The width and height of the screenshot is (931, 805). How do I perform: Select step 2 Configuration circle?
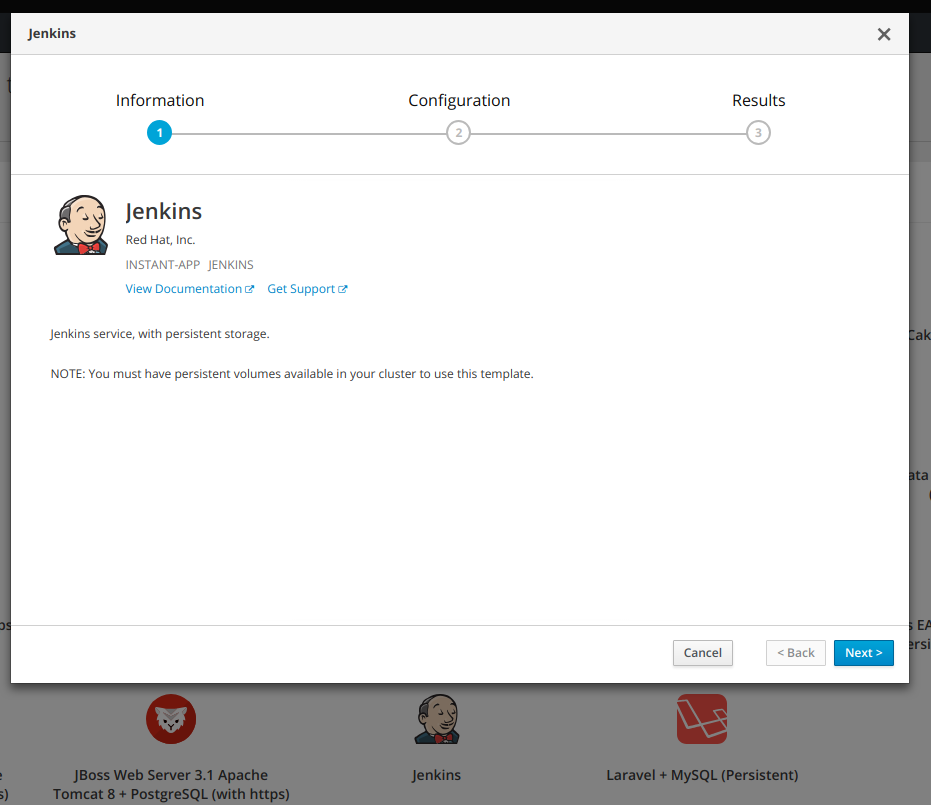pyautogui.click(x=458, y=132)
